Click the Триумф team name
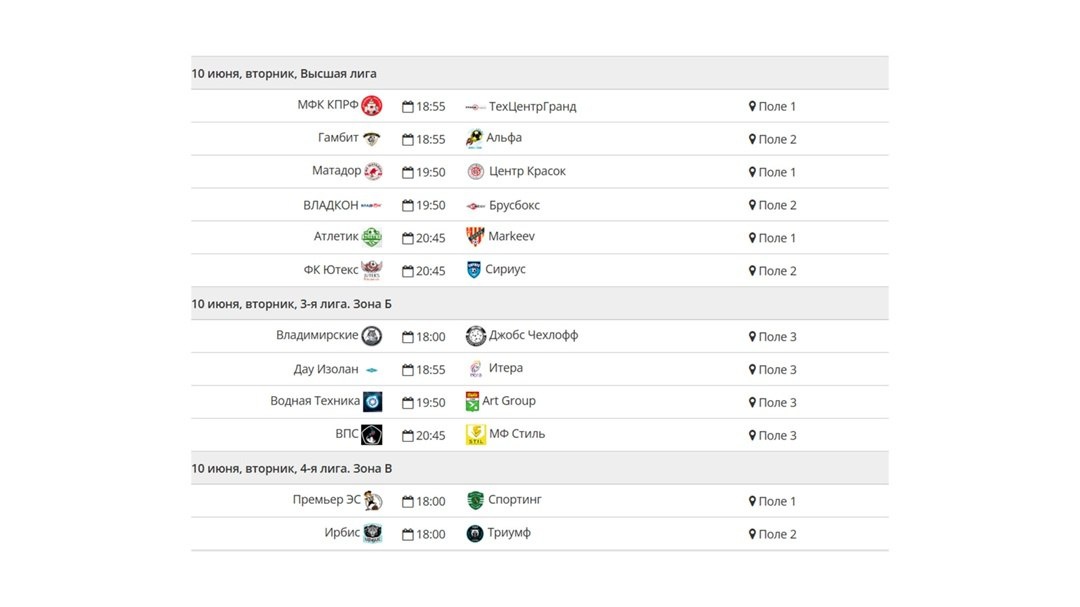The width and height of the screenshot is (1080, 607). click(x=509, y=533)
